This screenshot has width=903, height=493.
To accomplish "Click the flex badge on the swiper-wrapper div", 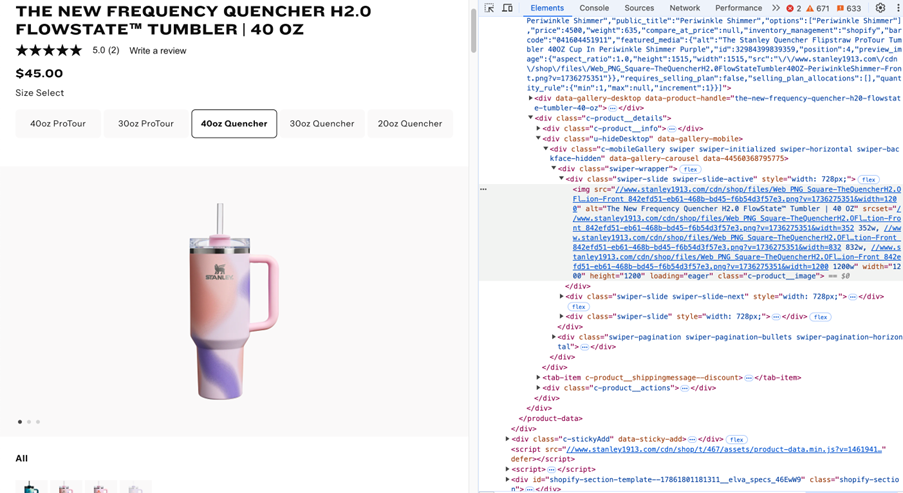I will [690, 169].
